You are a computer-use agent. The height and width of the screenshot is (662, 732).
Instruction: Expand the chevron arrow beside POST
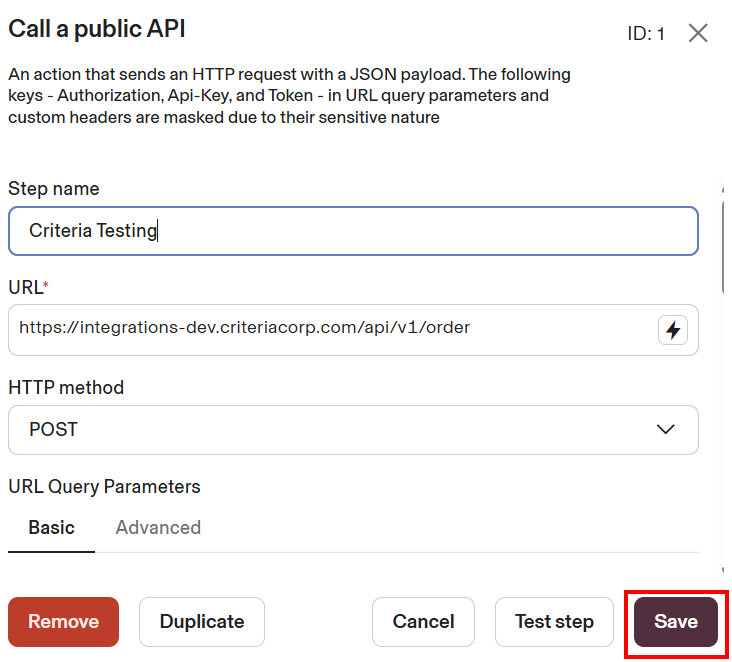pyautogui.click(x=665, y=430)
